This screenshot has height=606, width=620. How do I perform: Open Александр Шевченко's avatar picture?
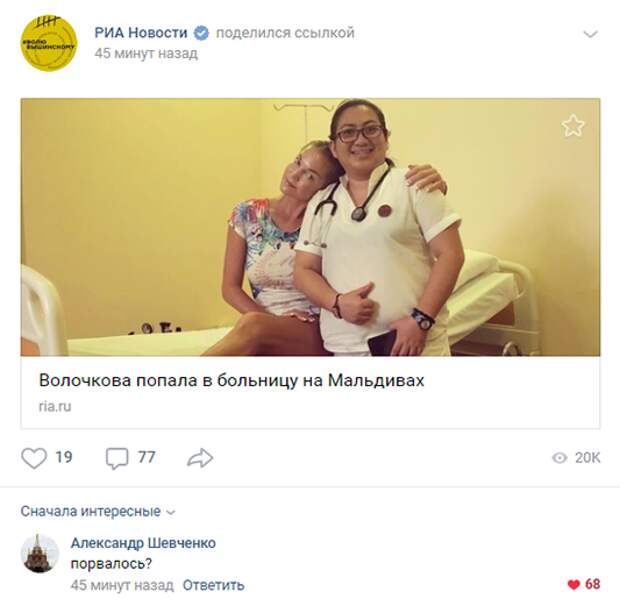pyautogui.click(x=40, y=553)
